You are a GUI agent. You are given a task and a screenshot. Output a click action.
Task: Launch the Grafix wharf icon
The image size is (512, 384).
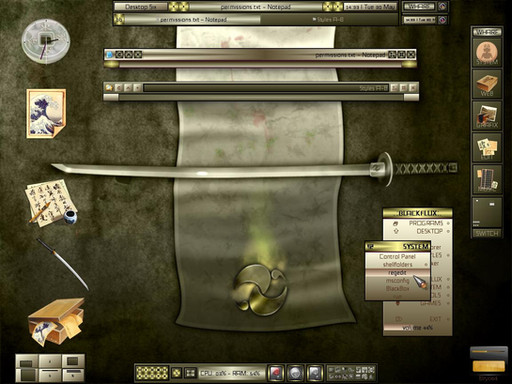tap(487, 116)
